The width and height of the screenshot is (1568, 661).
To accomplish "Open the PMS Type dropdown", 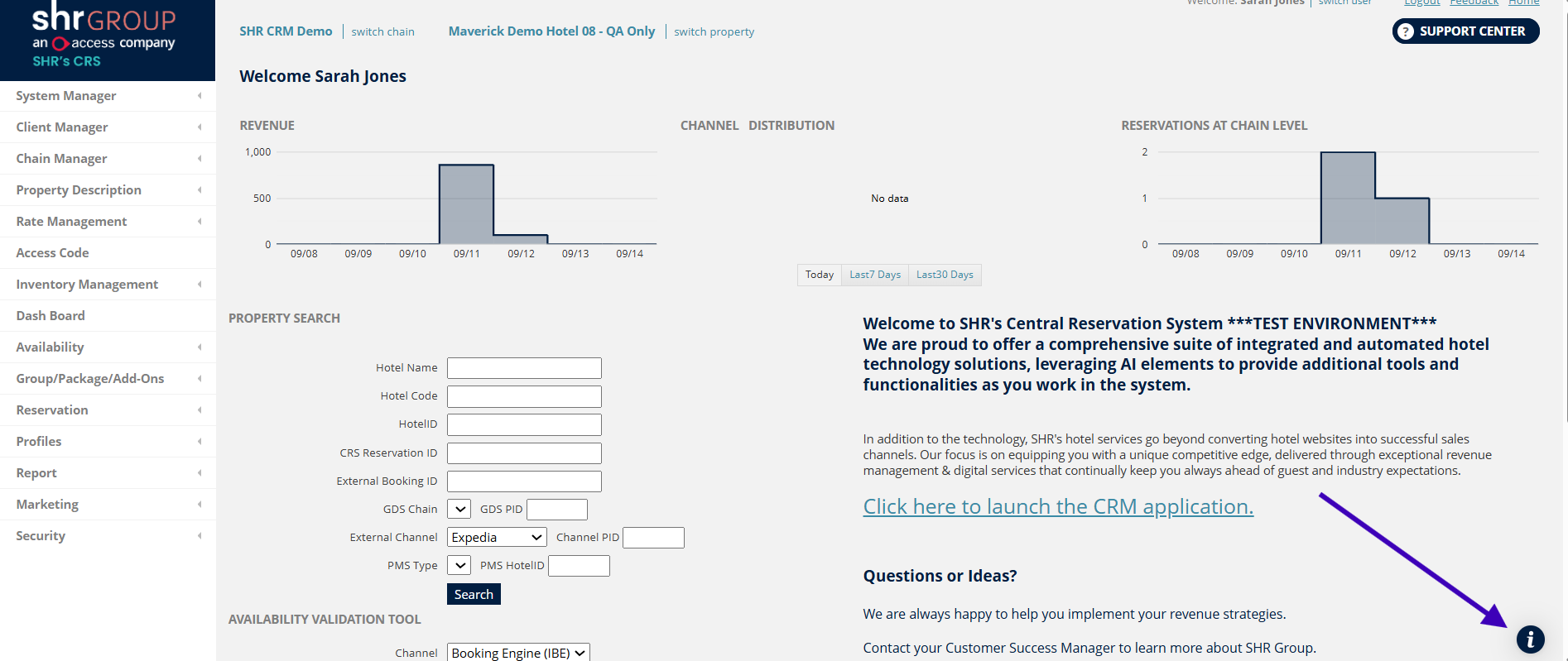I will coord(459,566).
